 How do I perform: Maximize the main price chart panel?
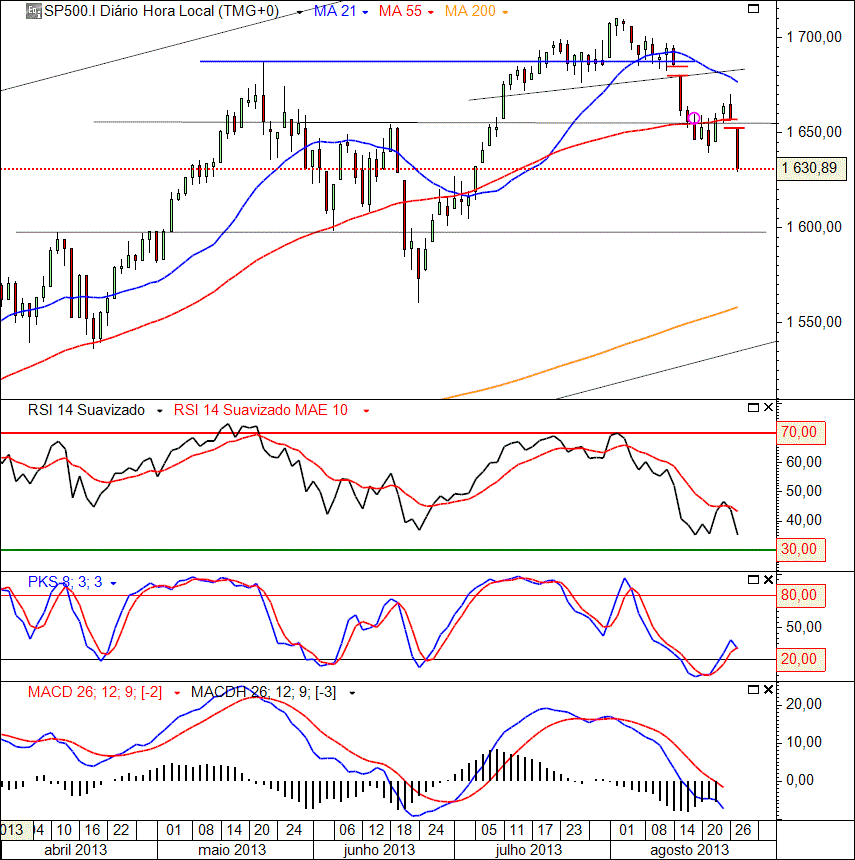[x=754, y=9]
